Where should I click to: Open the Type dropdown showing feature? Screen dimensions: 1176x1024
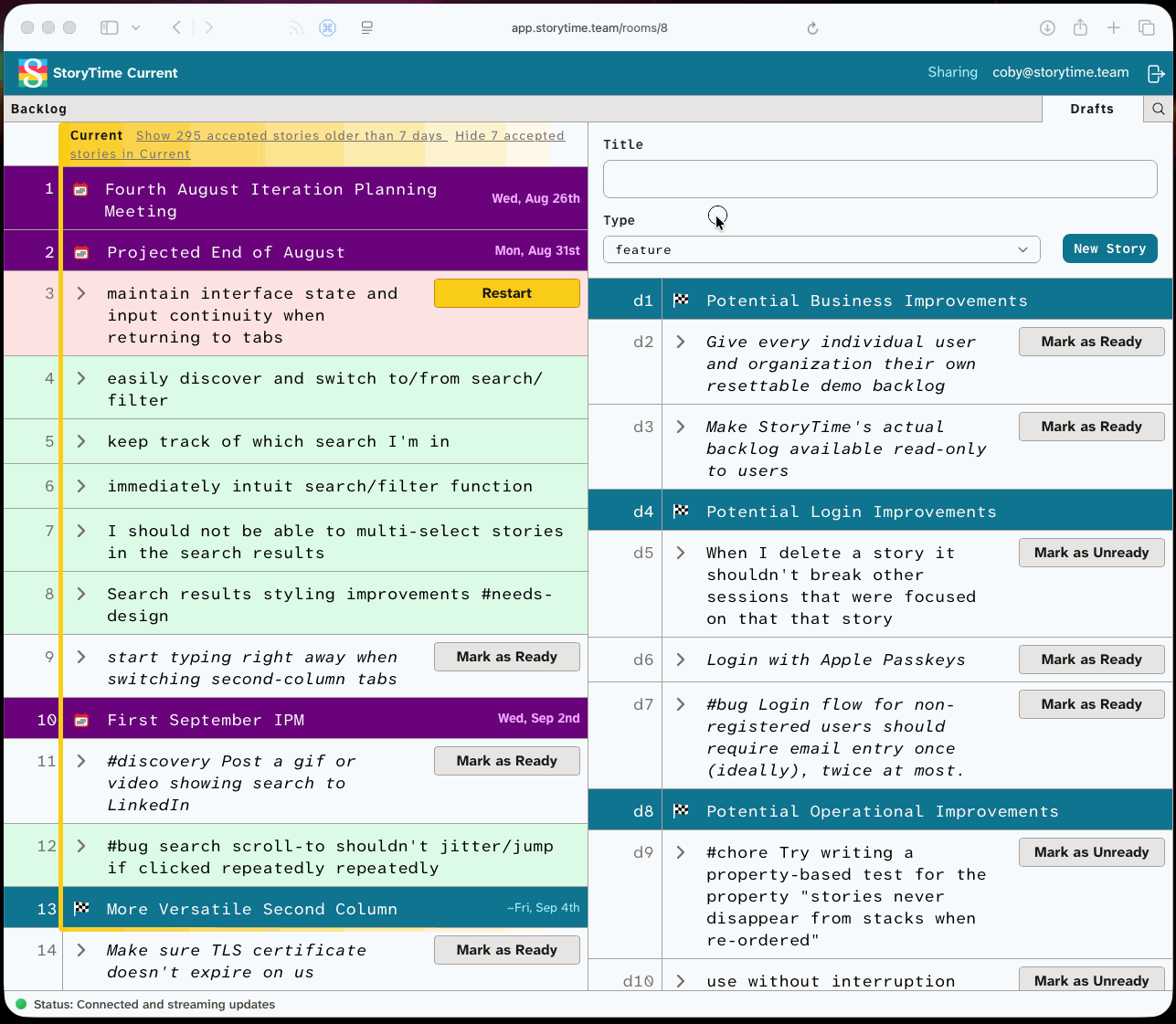pos(821,249)
